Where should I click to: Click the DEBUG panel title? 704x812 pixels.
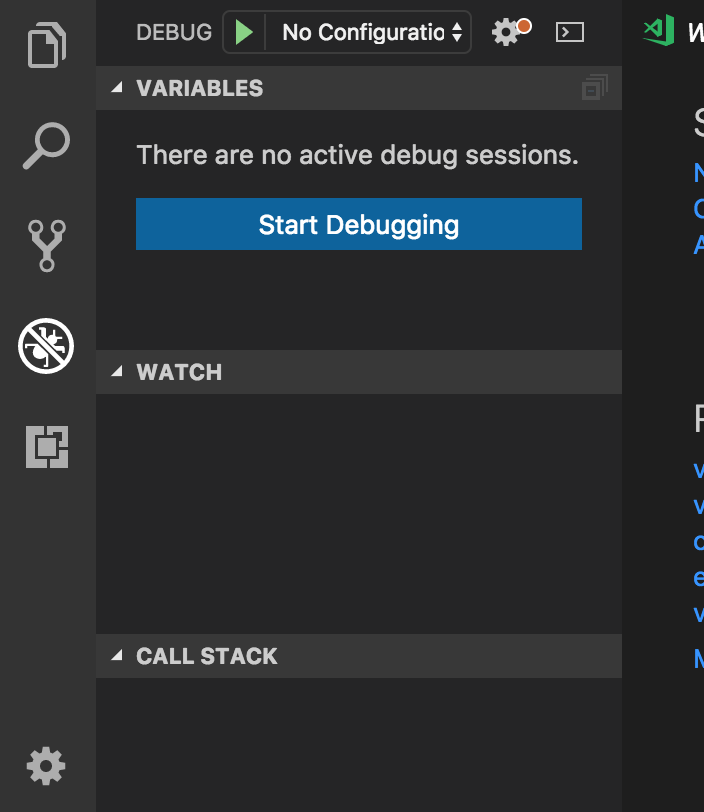[x=173, y=31]
